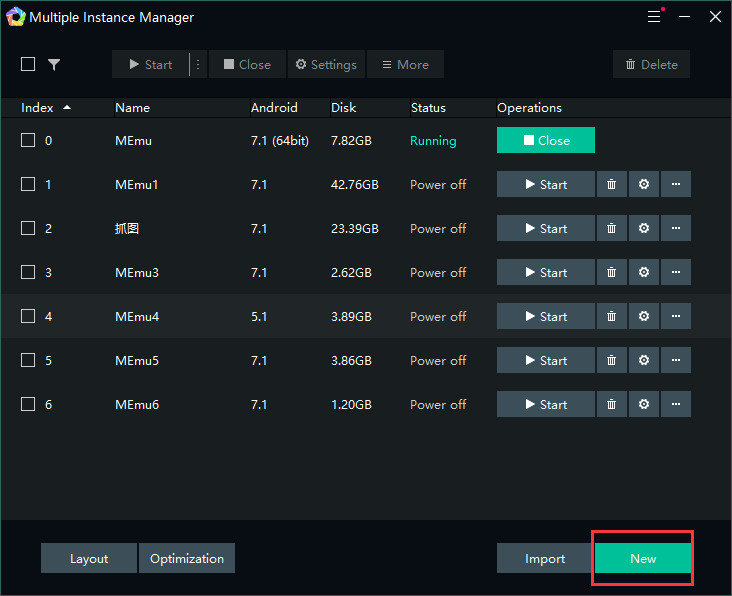Open the More toolbar menu
Viewport: 732px width, 596px height.
click(x=405, y=65)
